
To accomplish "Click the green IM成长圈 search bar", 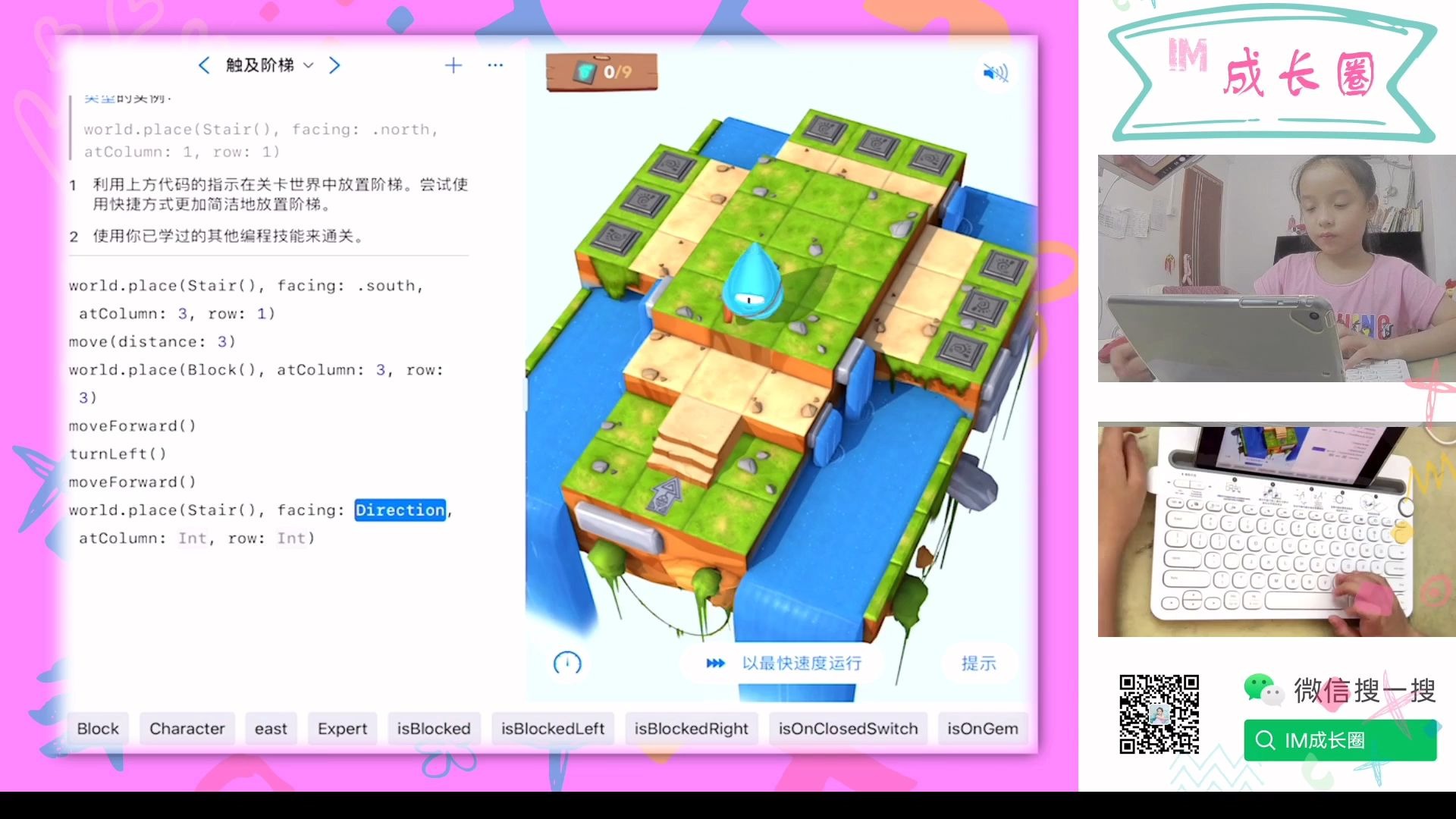I will 1340,740.
